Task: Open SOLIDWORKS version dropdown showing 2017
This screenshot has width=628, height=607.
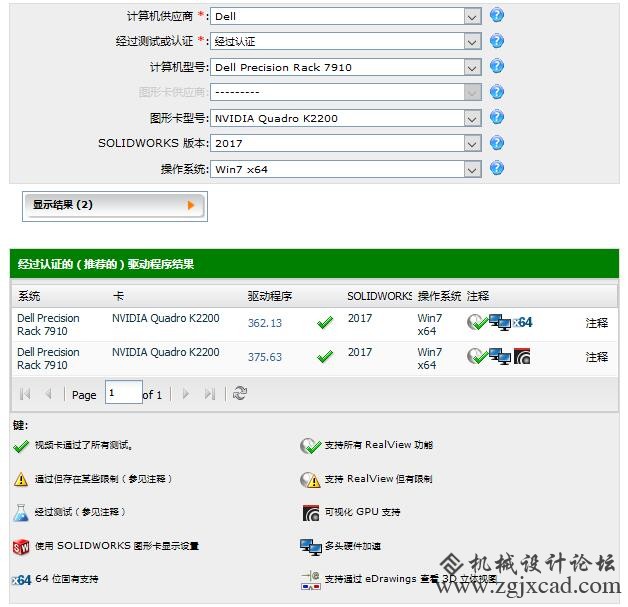Action: (346, 143)
